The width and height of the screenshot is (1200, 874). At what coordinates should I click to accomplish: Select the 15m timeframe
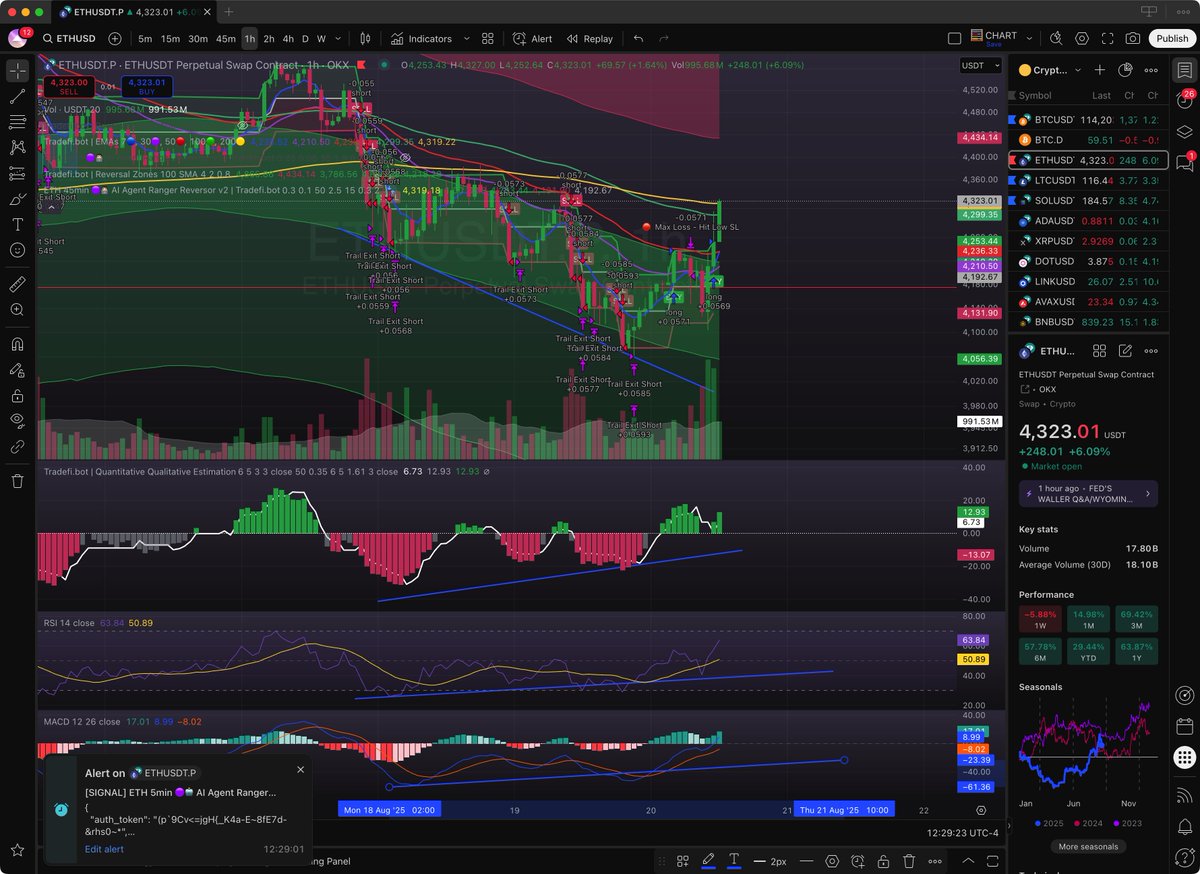click(x=171, y=39)
